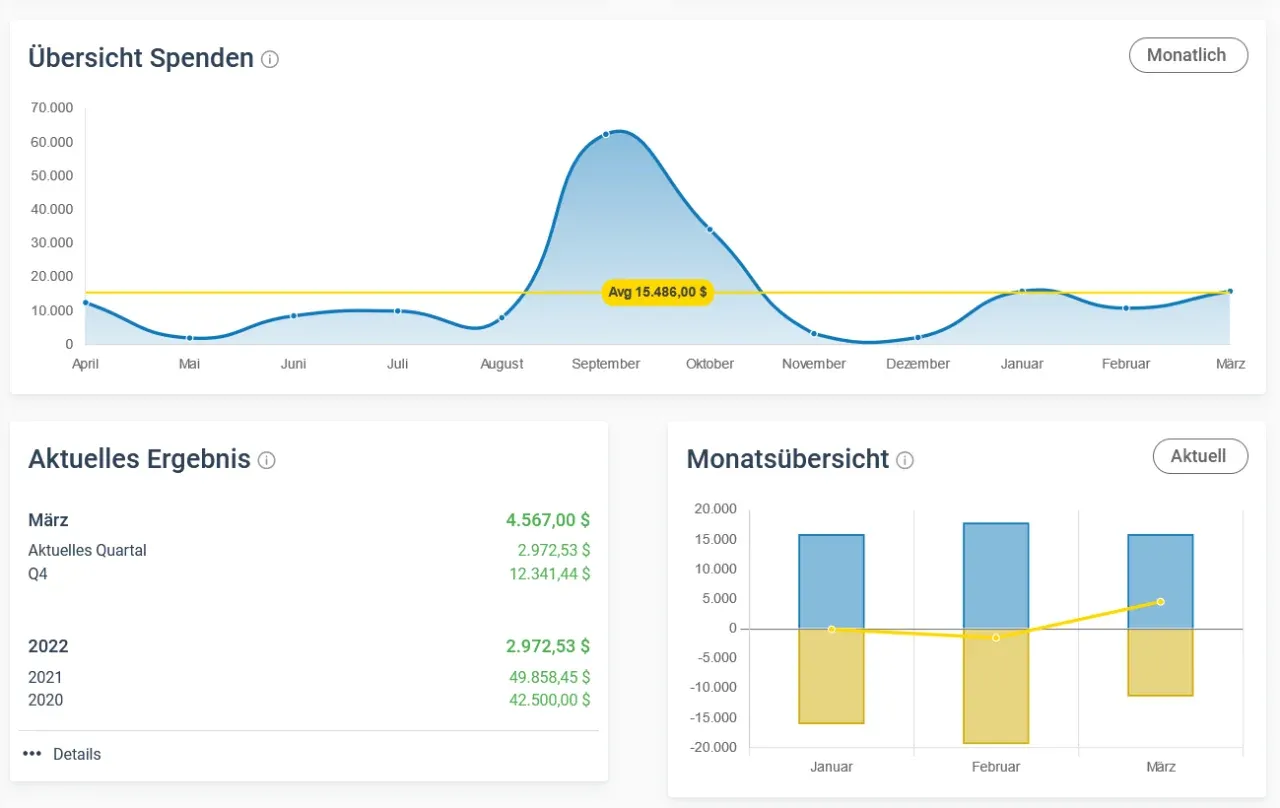Click the Mai data point on chart
This screenshot has width=1280, height=808.
tap(190, 338)
